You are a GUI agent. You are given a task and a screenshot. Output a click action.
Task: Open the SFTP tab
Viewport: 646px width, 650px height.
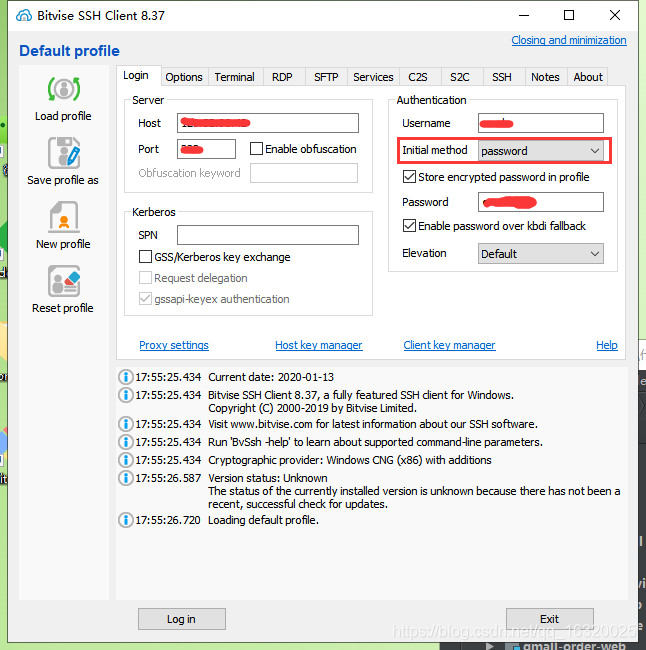click(326, 77)
